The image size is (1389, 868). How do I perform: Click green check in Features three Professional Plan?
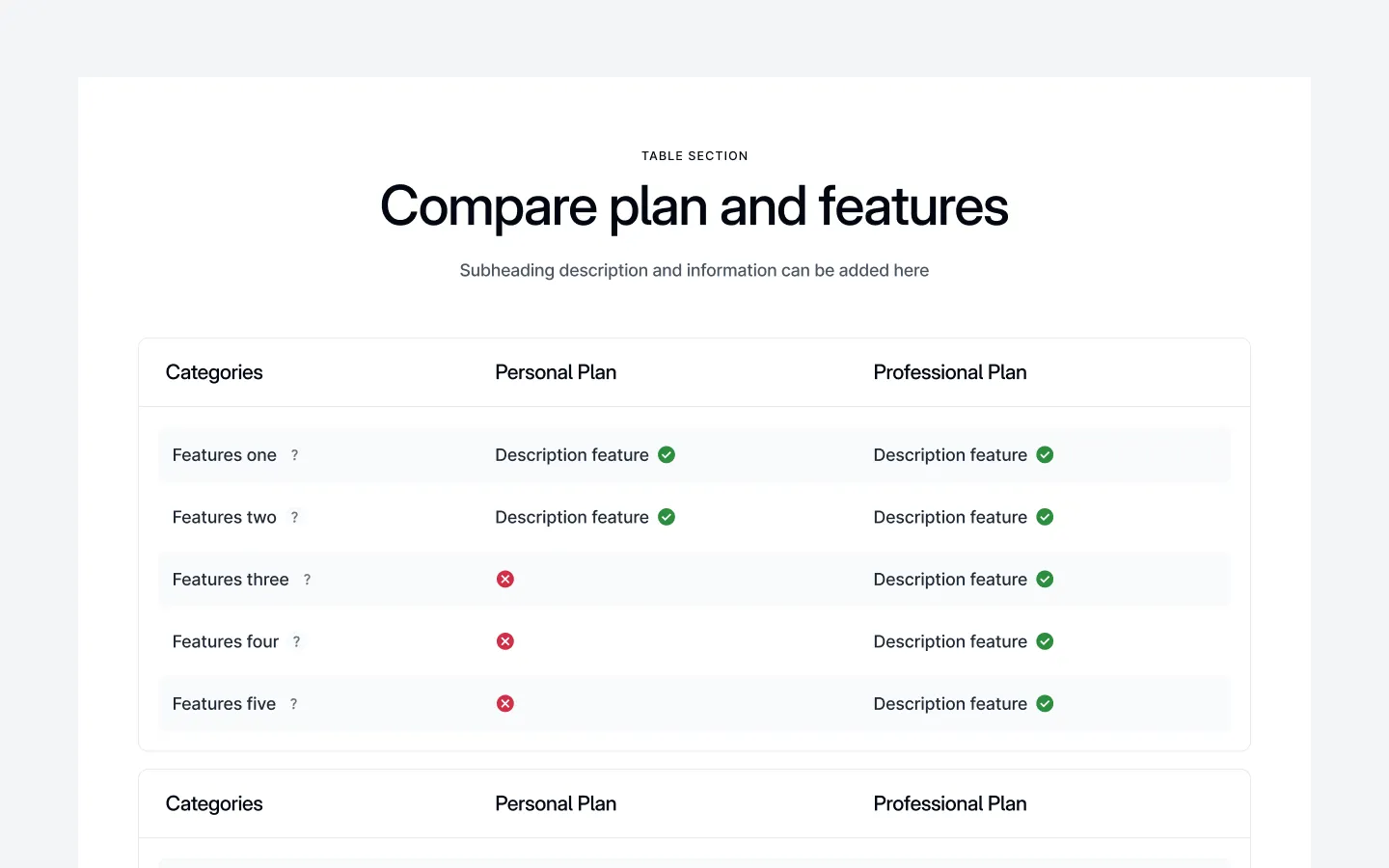(1045, 579)
